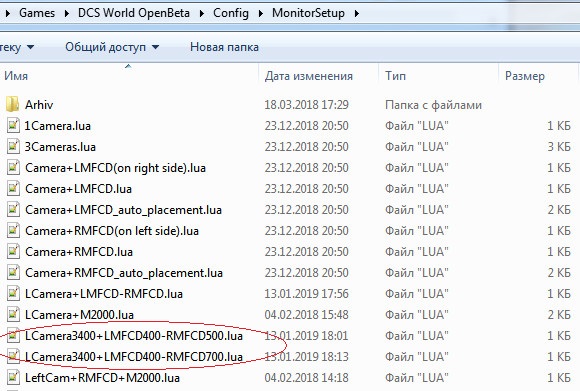This screenshot has height=391, width=580.
Task: Click date 18.03.2018 17:29
Action: (x=306, y=105)
